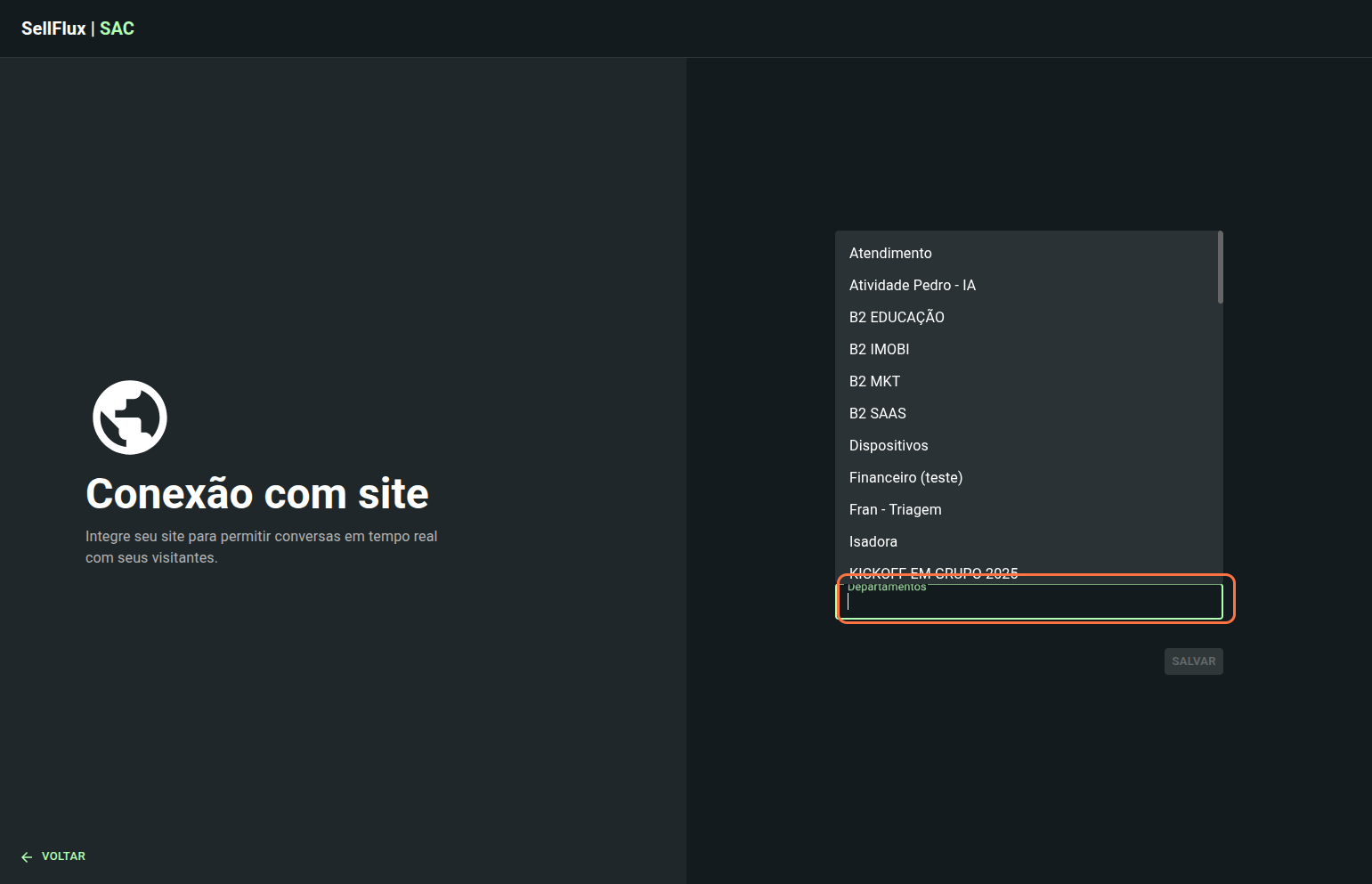The height and width of the screenshot is (884, 1372).
Task: Choose Financeiro (teste) department
Action: coord(905,478)
